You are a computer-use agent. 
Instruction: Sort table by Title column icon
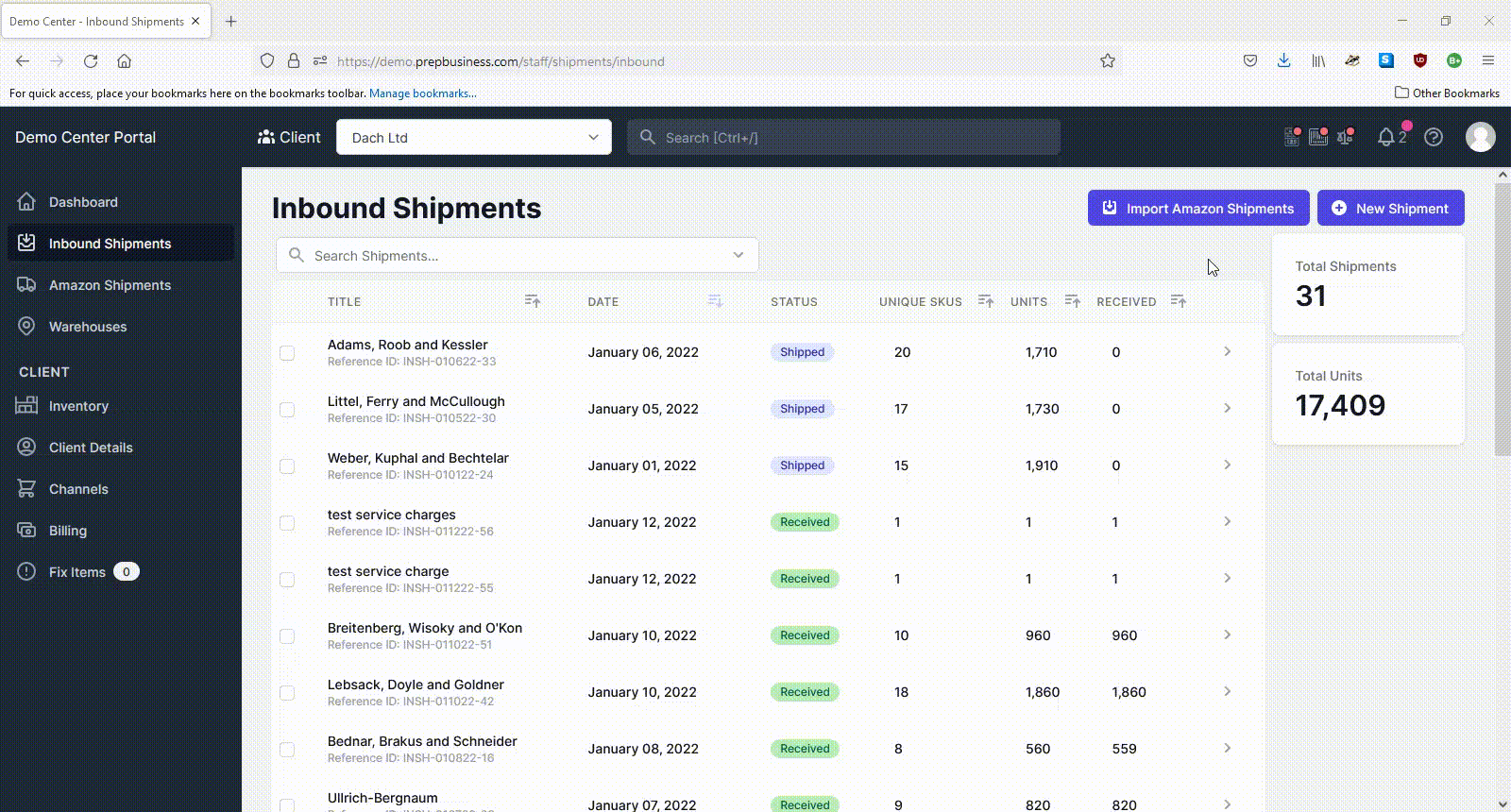click(x=533, y=300)
